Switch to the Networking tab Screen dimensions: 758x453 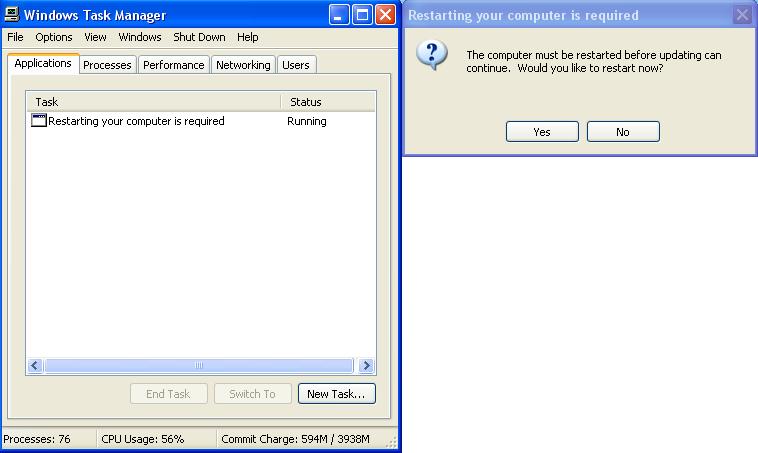pyautogui.click(x=243, y=65)
